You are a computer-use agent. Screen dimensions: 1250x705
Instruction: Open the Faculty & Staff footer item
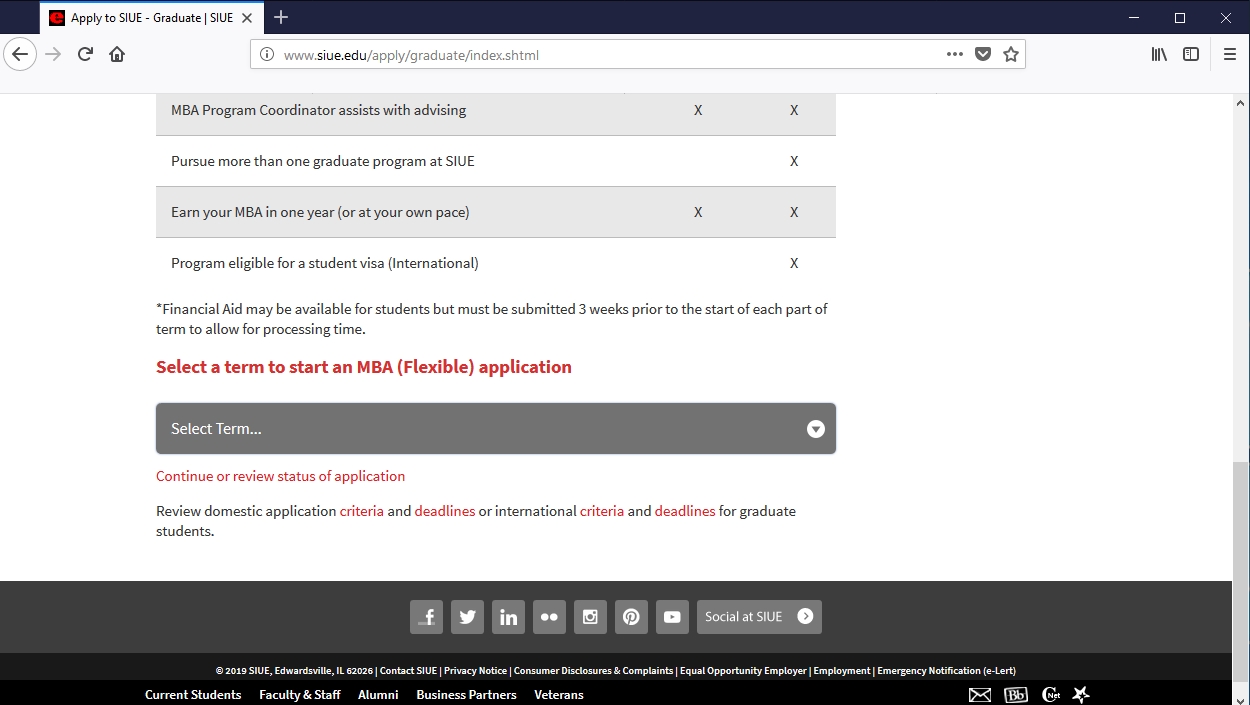tap(299, 695)
